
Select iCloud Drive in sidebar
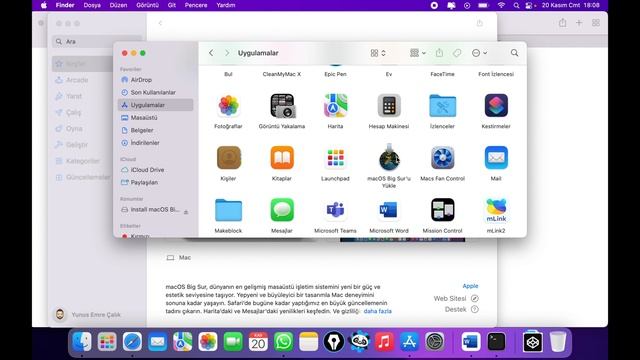pos(156,170)
